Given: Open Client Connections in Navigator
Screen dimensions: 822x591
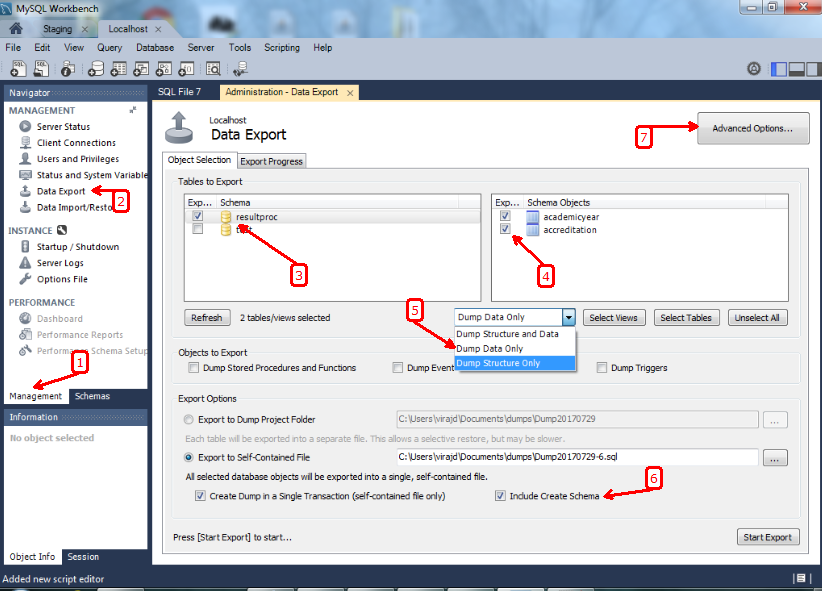Looking at the screenshot, I should [76, 143].
